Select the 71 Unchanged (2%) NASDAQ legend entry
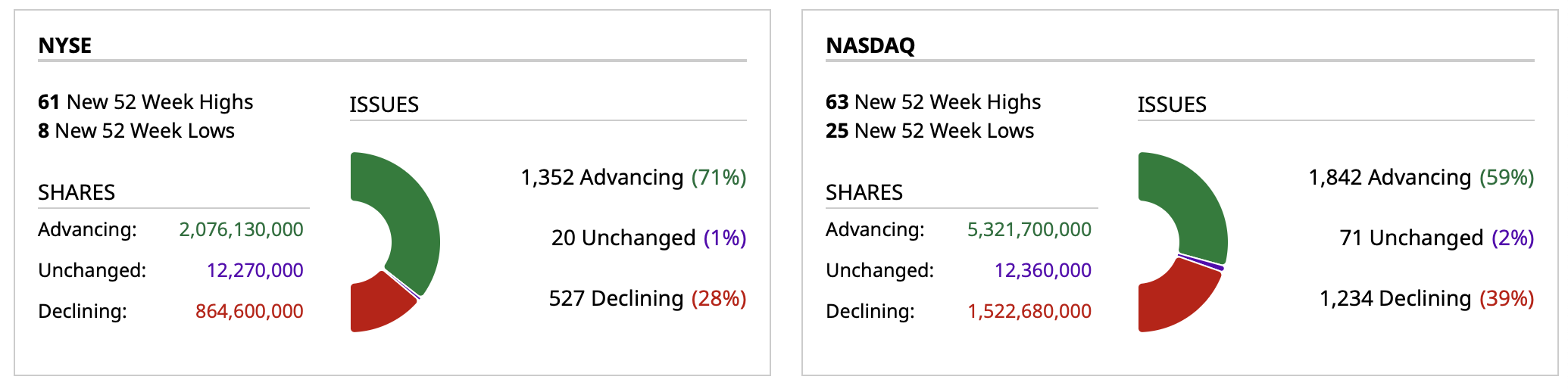 (x=1436, y=238)
